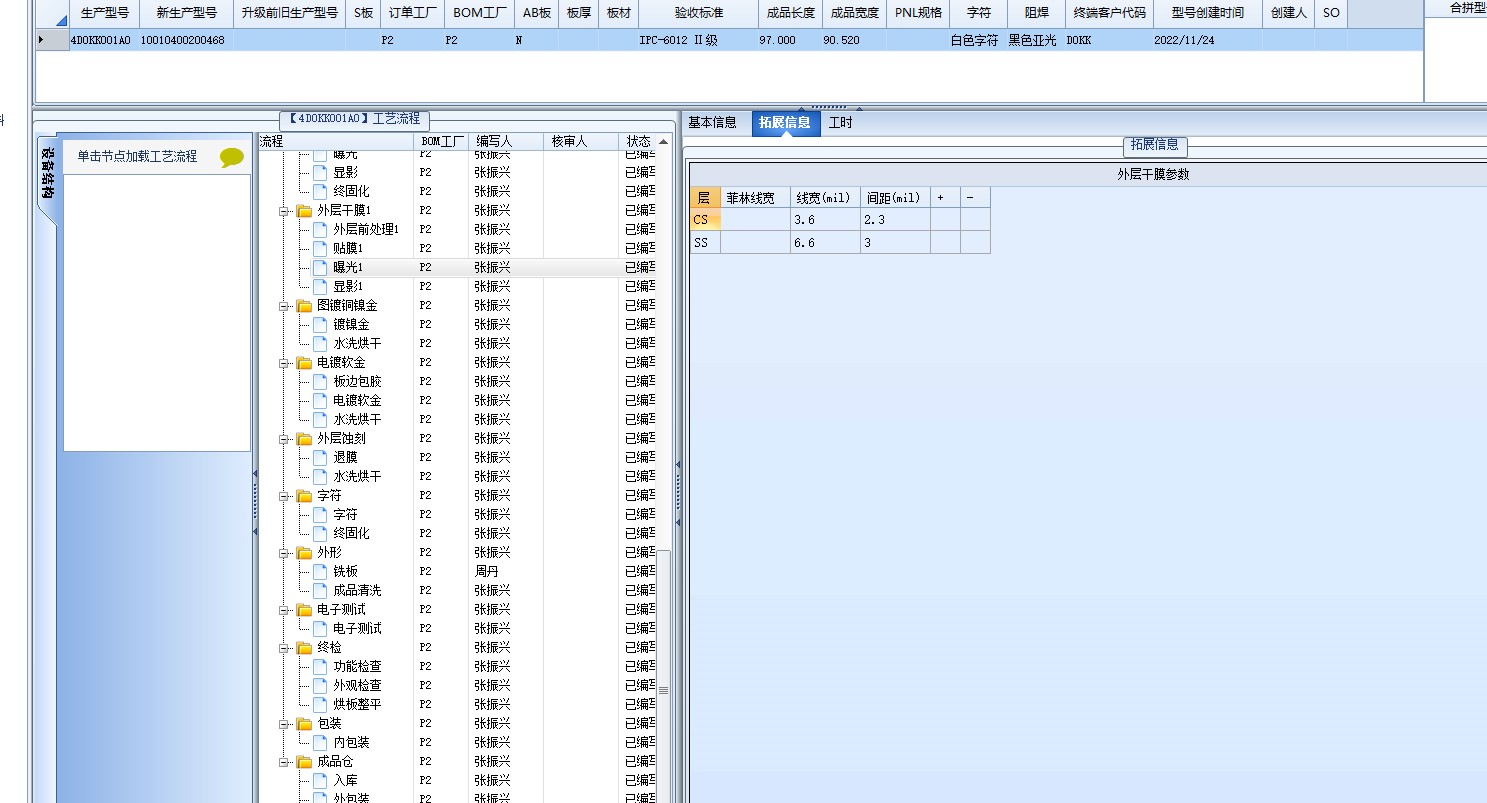1487x803 pixels.
Task: Click the document icon beside 显影1
Action: click(320, 287)
